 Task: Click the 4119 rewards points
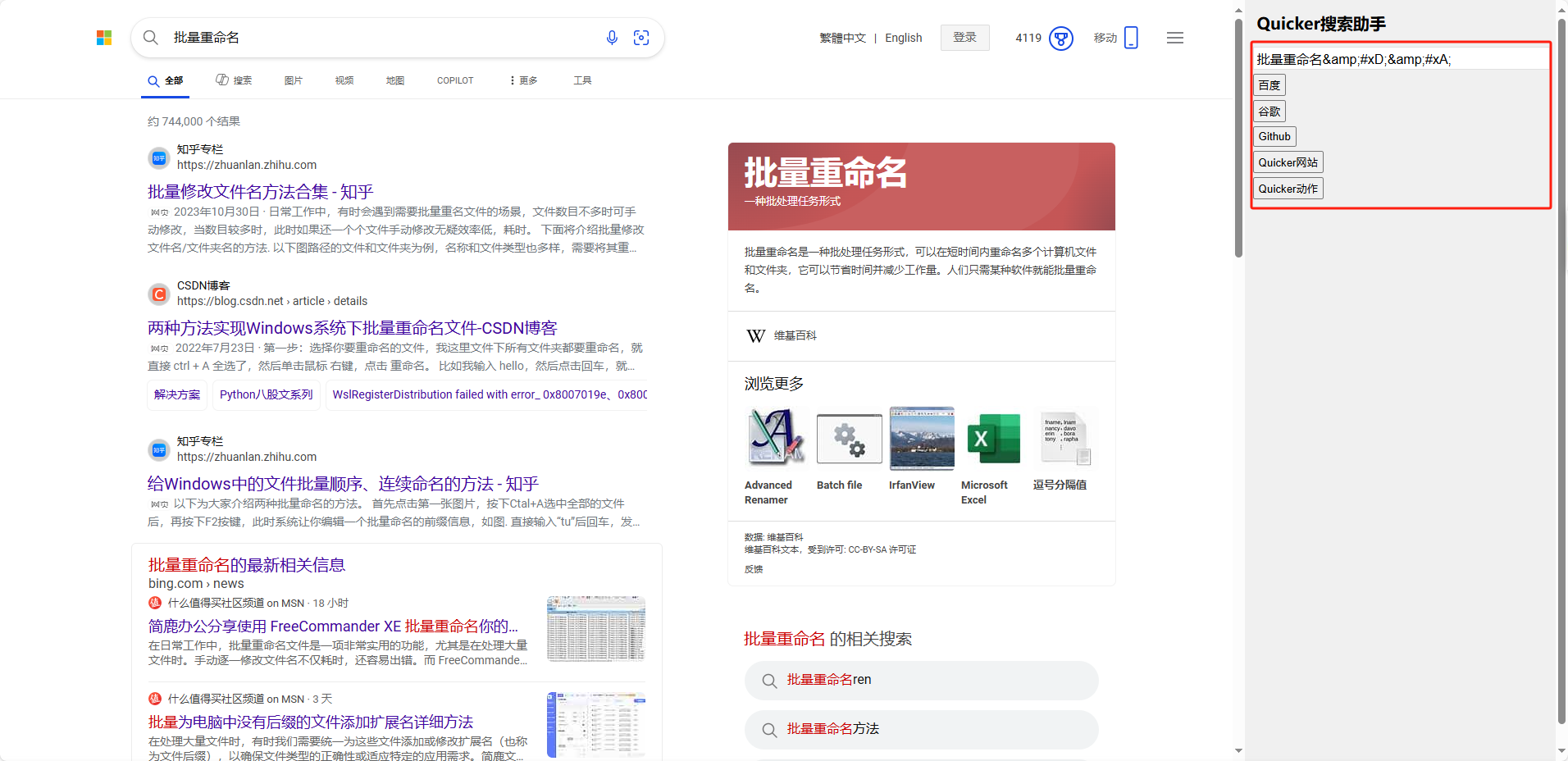click(1028, 38)
